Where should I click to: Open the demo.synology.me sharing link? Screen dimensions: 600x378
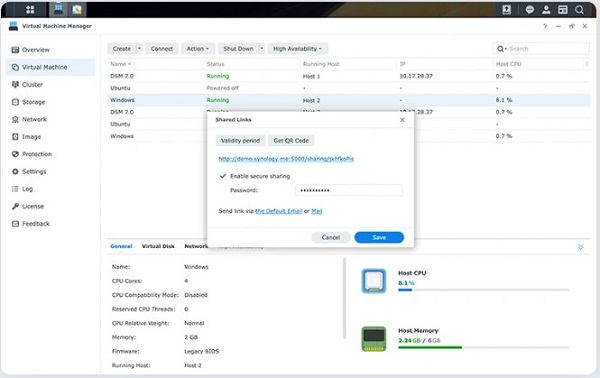(x=286, y=159)
